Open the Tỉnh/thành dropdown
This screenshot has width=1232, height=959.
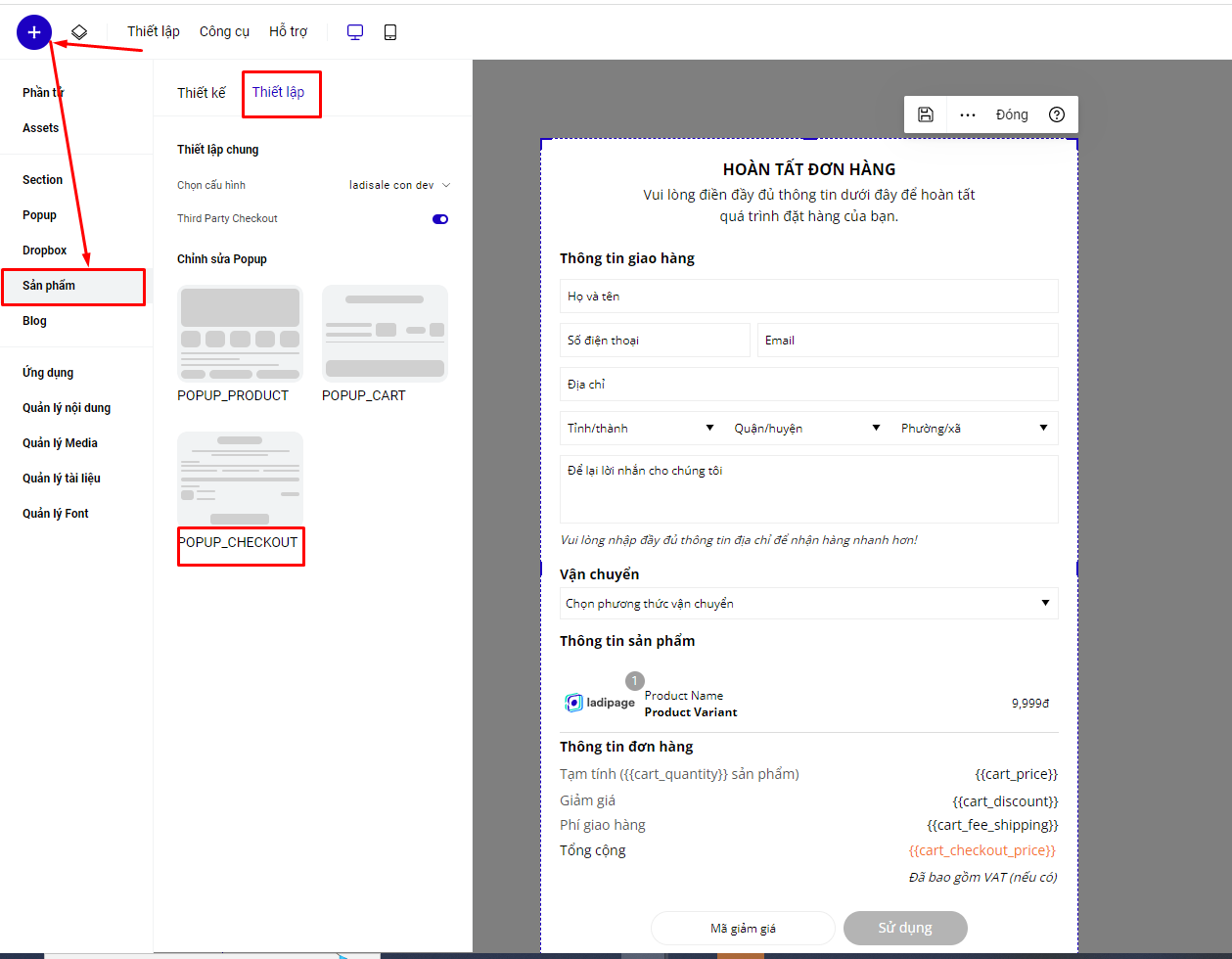[641, 429]
